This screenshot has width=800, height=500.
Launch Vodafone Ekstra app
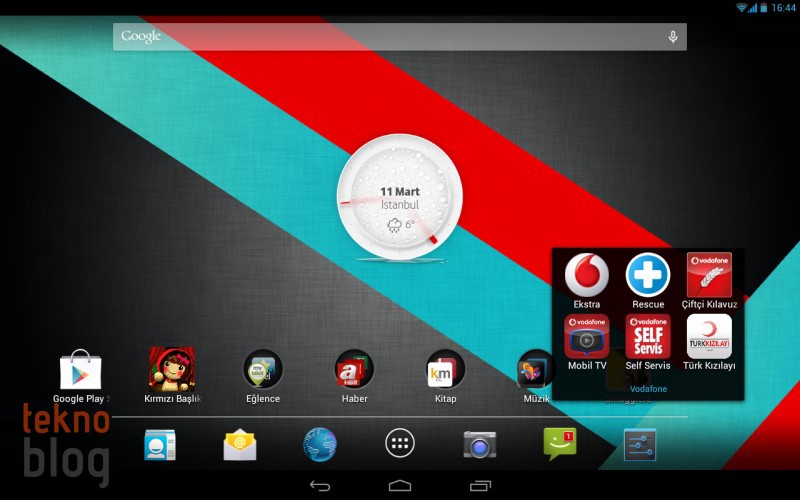coord(587,275)
